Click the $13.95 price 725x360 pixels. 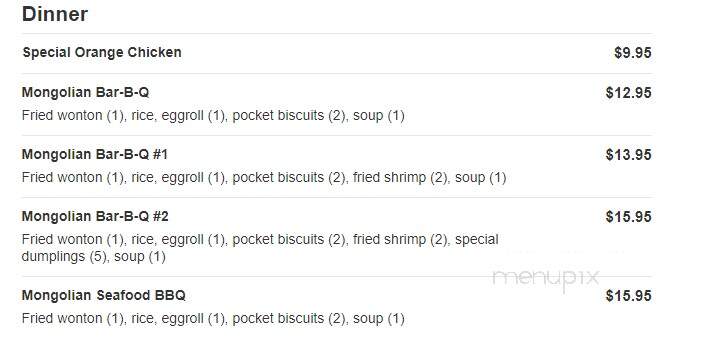coord(628,155)
